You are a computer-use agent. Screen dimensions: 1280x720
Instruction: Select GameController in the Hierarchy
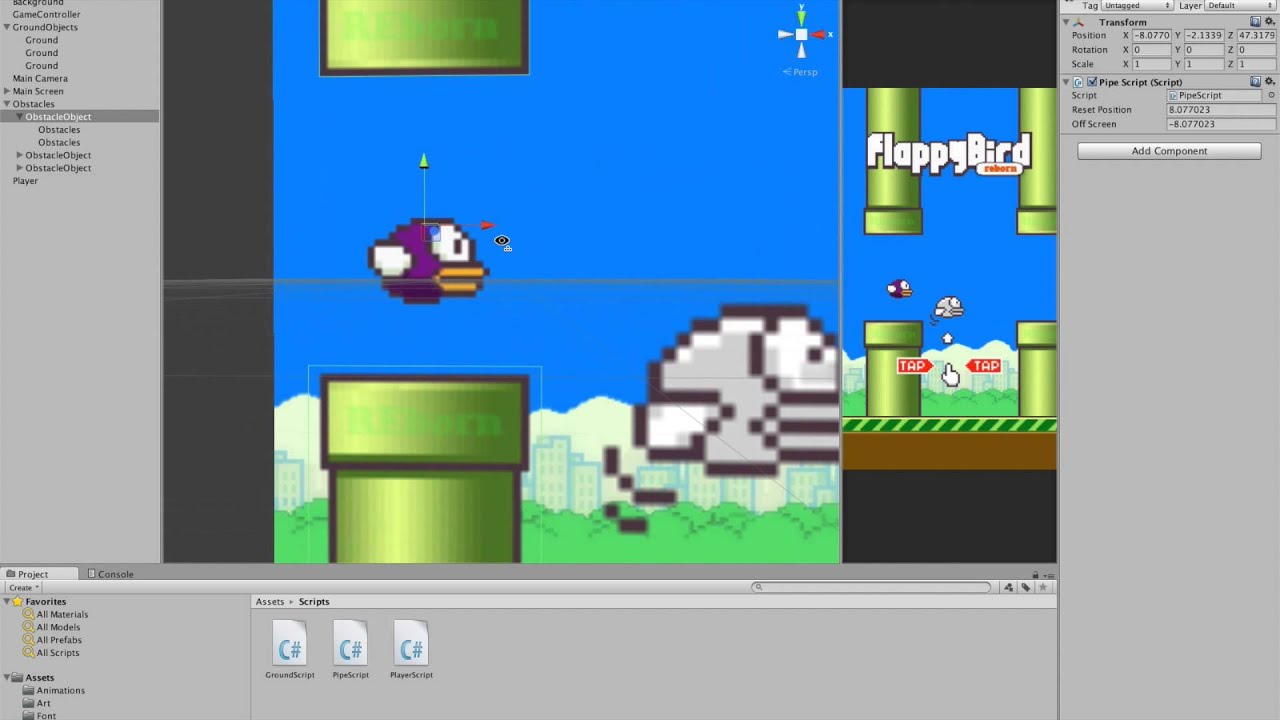(46, 15)
